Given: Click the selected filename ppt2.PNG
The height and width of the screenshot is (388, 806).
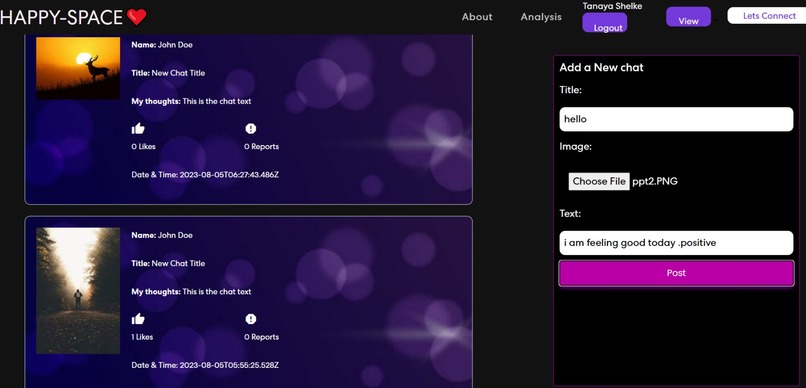Looking at the screenshot, I should pyautogui.click(x=655, y=181).
